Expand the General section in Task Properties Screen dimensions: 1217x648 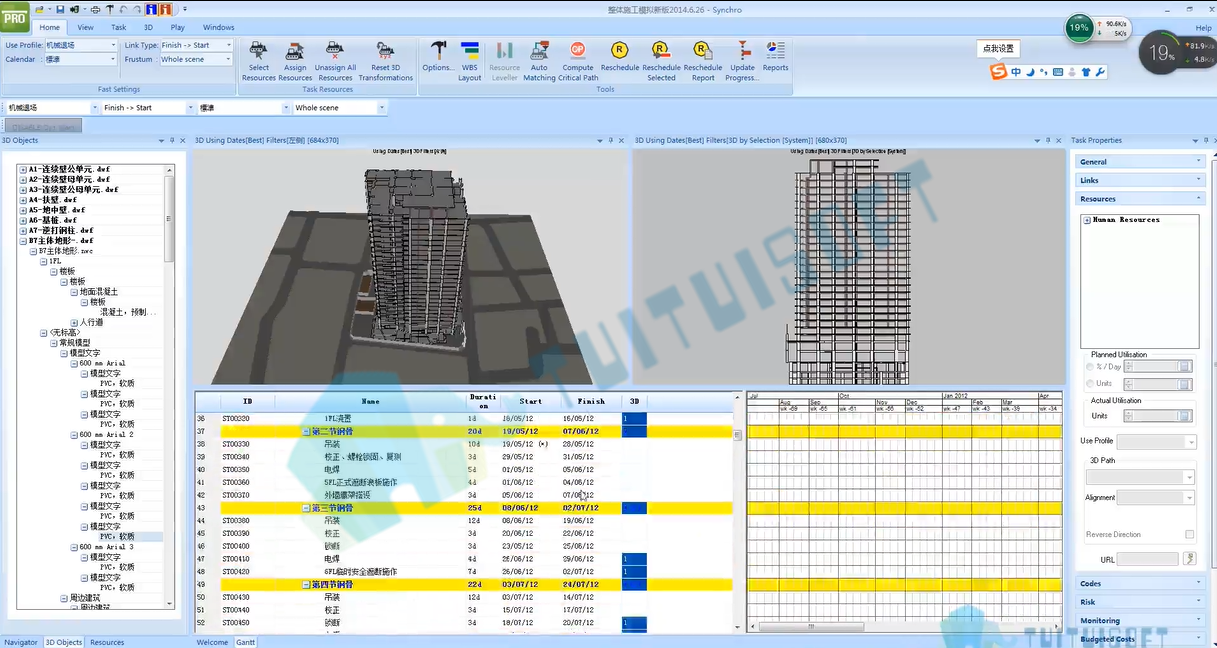(x=1140, y=162)
